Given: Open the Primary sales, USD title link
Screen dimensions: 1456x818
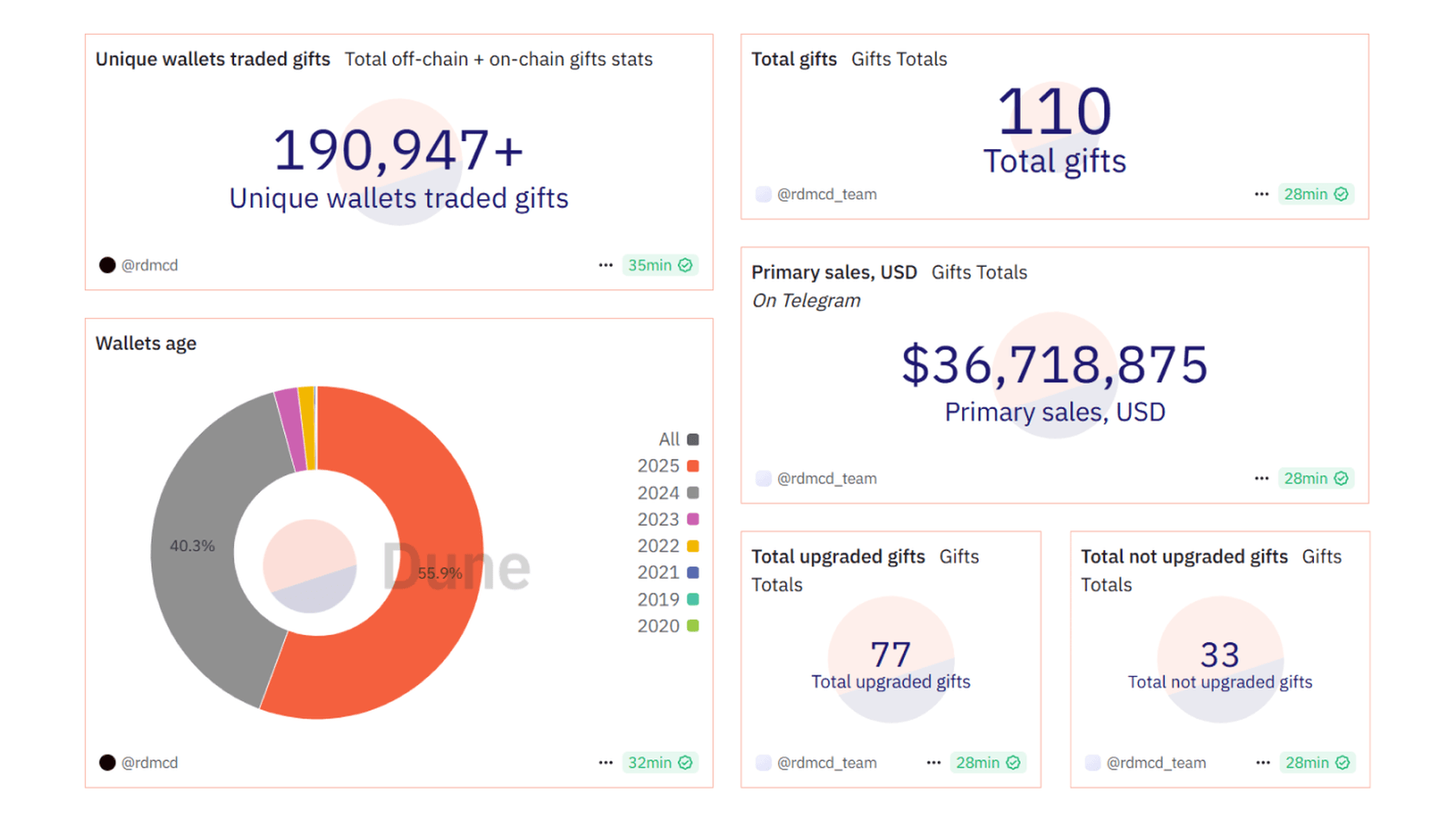Looking at the screenshot, I should point(834,272).
